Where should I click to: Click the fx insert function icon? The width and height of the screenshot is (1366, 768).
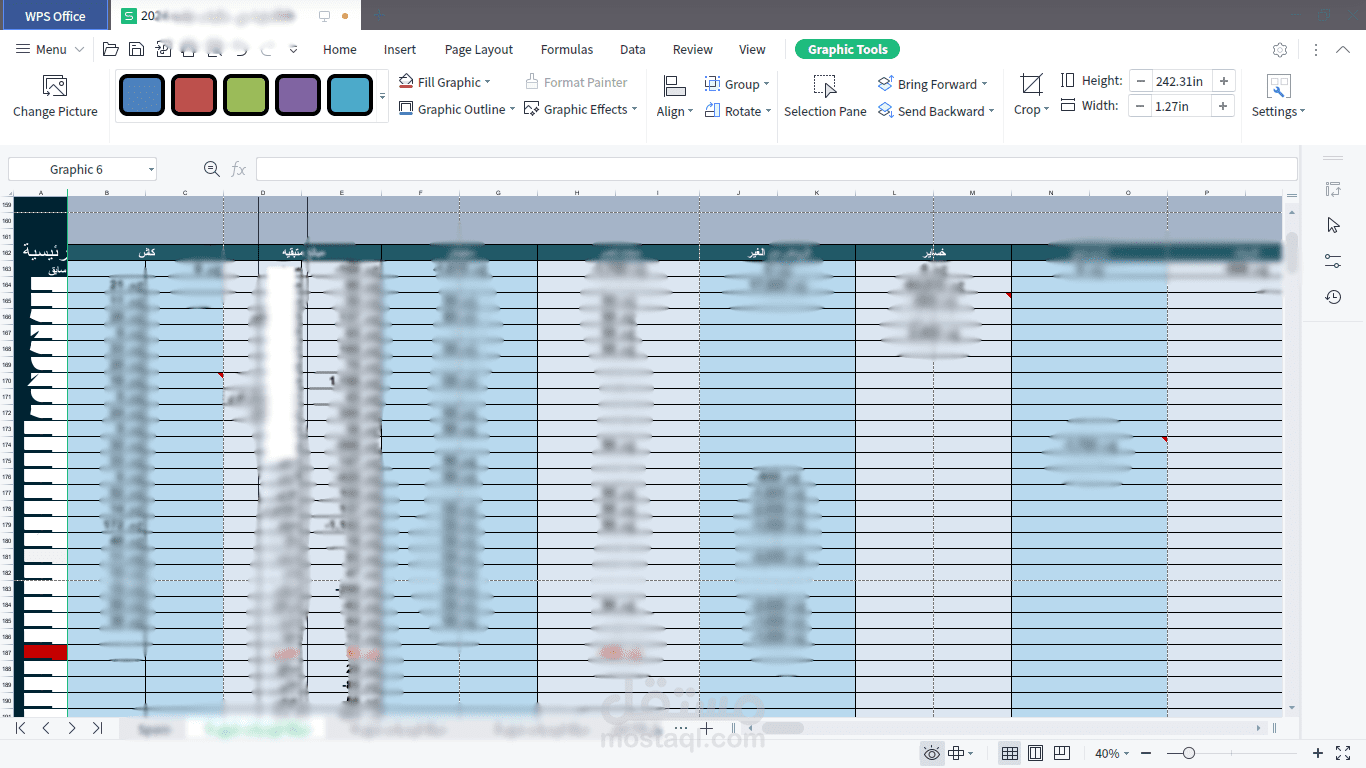238,170
